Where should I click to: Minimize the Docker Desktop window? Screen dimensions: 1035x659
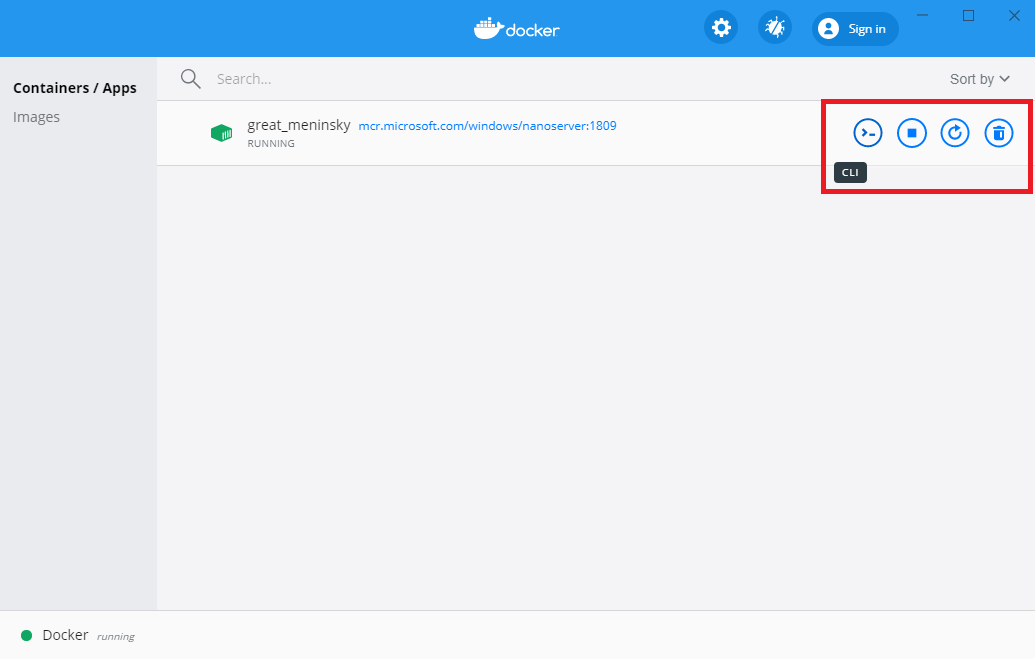tap(921, 15)
